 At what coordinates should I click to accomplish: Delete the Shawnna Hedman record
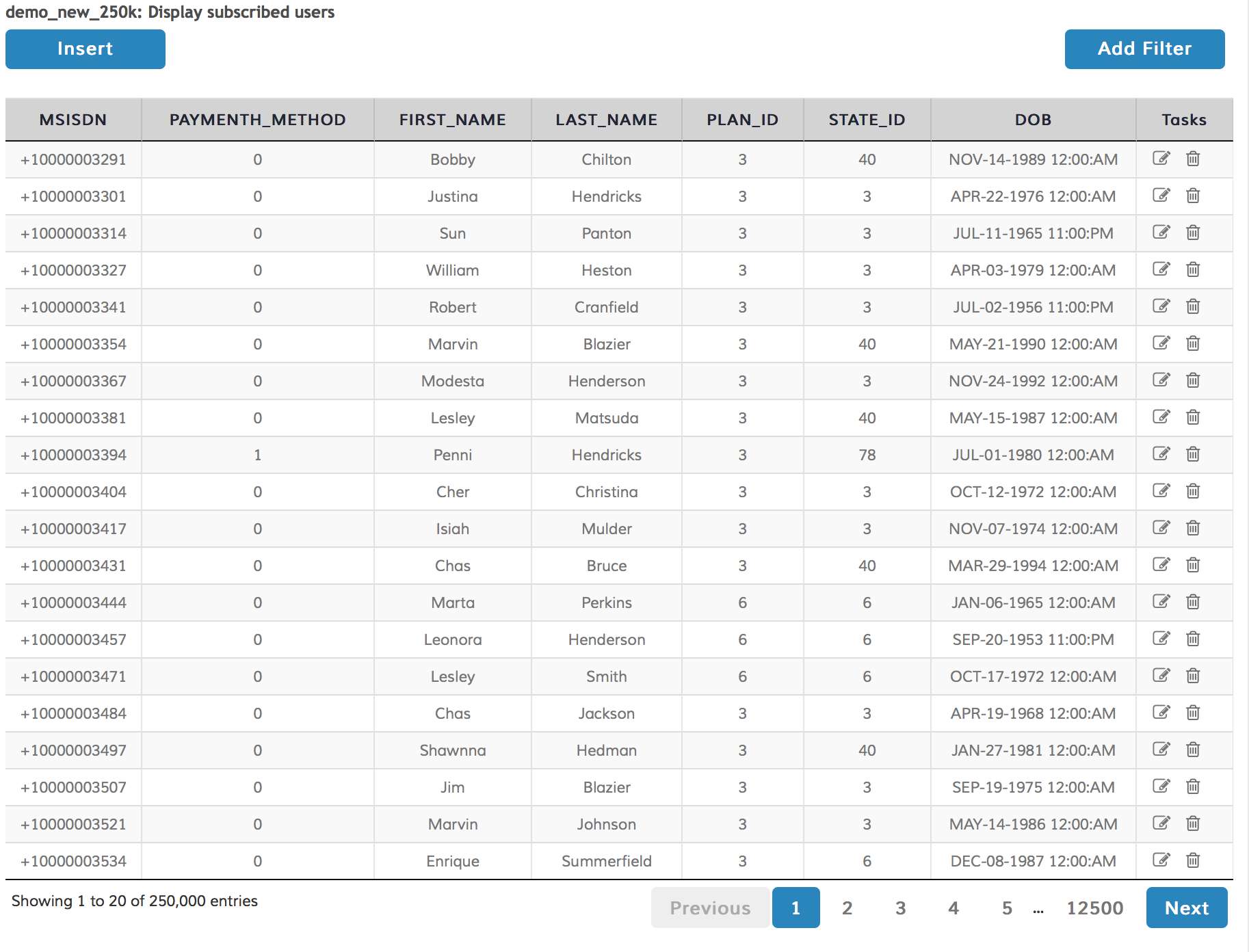(1192, 750)
